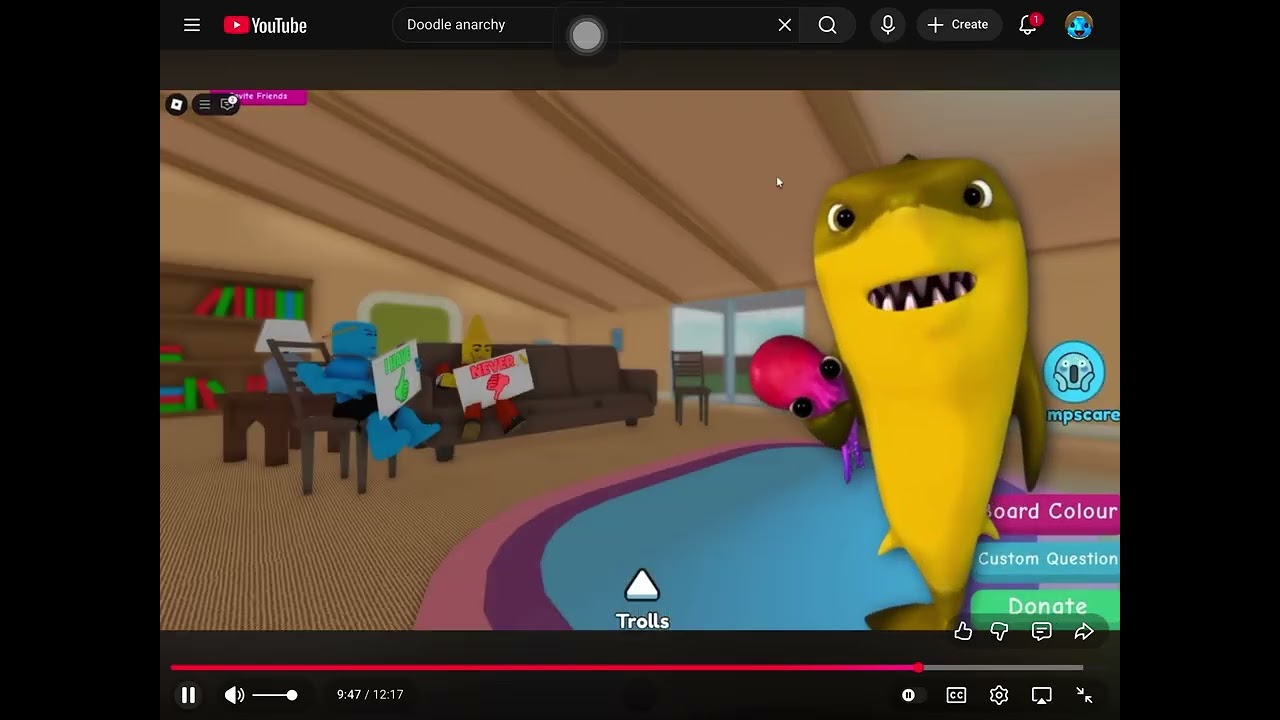1280x720 pixels.
Task: Click the green Donate button
Action: 1046,606
